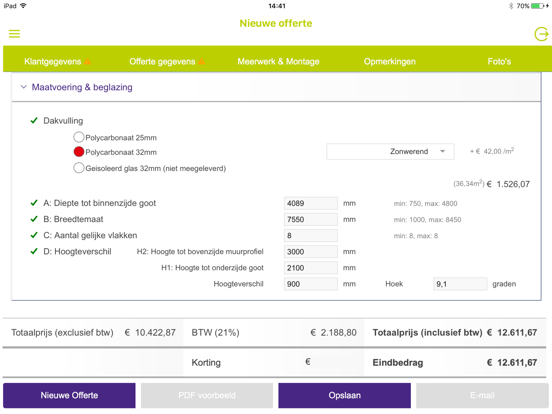Switch to Klantgegevens tab

[53, 62]
